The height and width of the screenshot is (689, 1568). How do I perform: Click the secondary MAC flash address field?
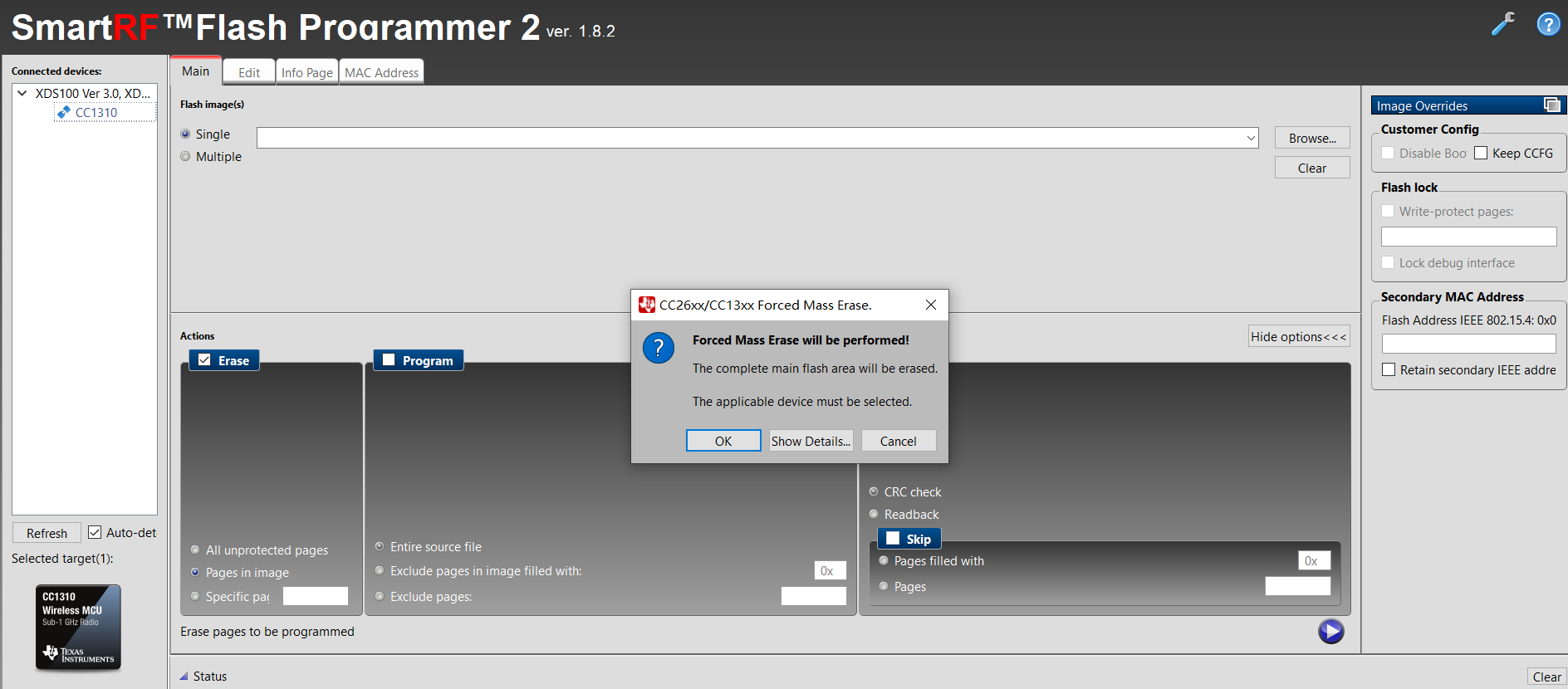pyautogui.click(x=1468, y=344)
